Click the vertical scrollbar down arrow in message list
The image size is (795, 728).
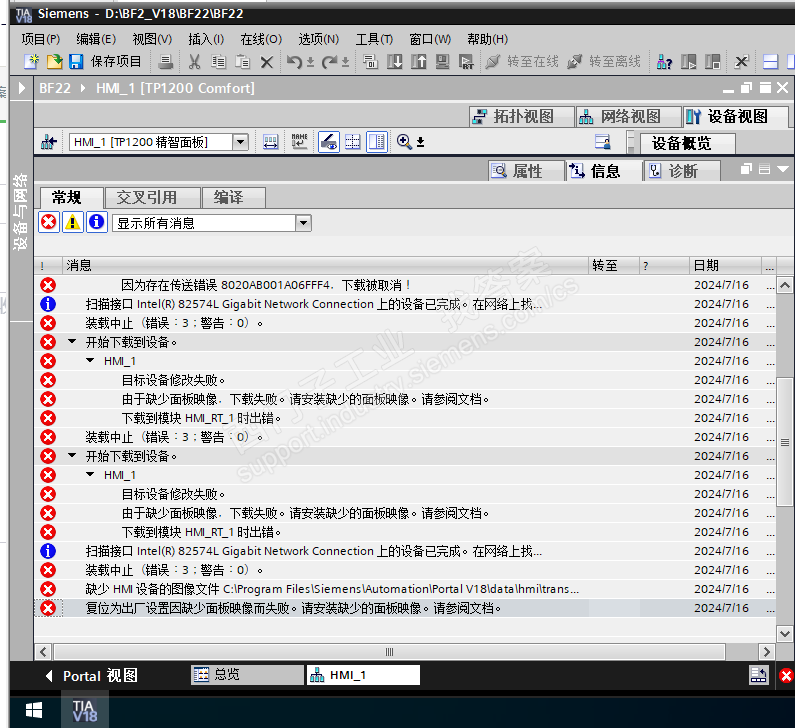(784, 634)
